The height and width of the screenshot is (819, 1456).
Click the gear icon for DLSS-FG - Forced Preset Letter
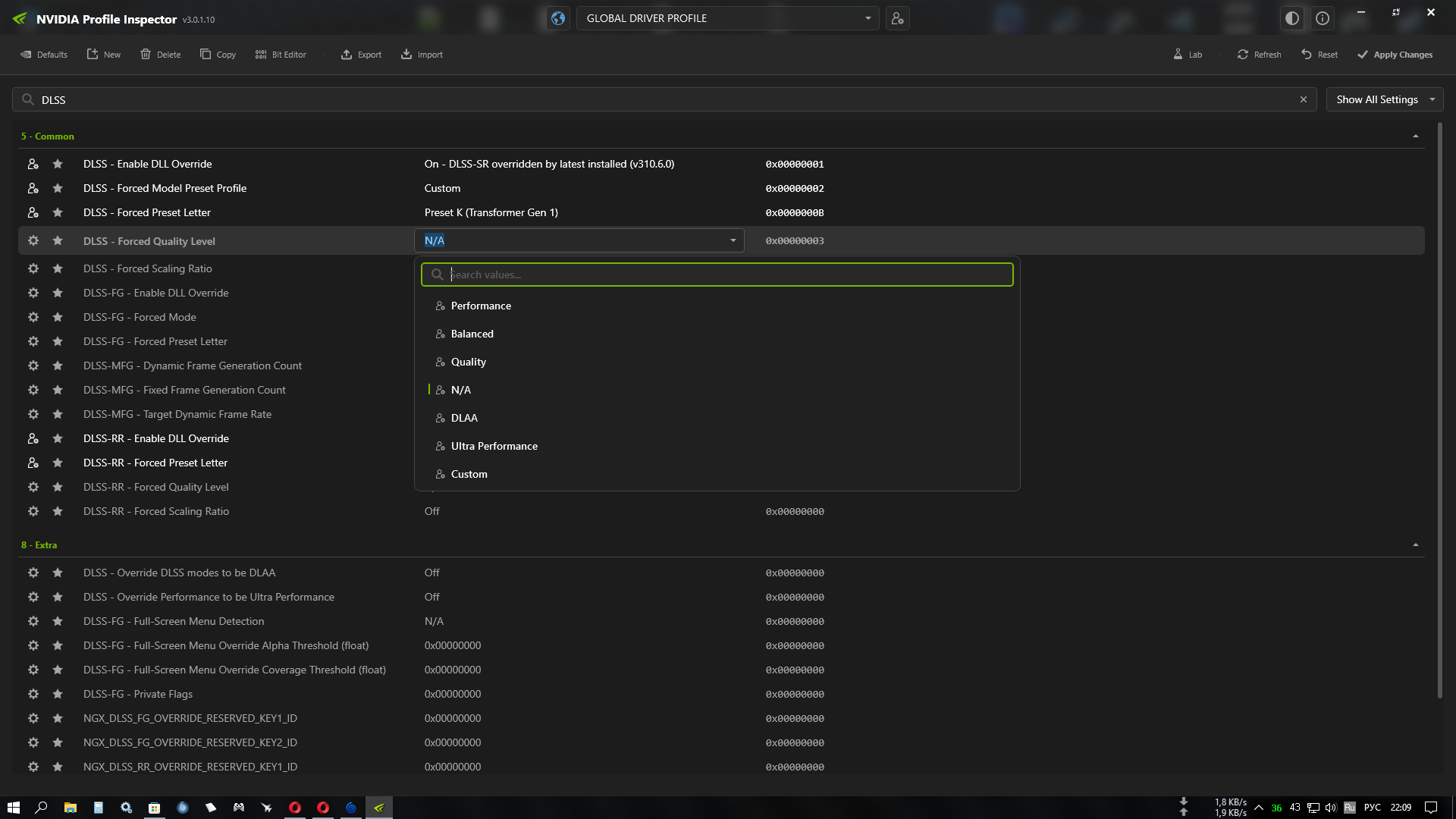tap(33, 341)
